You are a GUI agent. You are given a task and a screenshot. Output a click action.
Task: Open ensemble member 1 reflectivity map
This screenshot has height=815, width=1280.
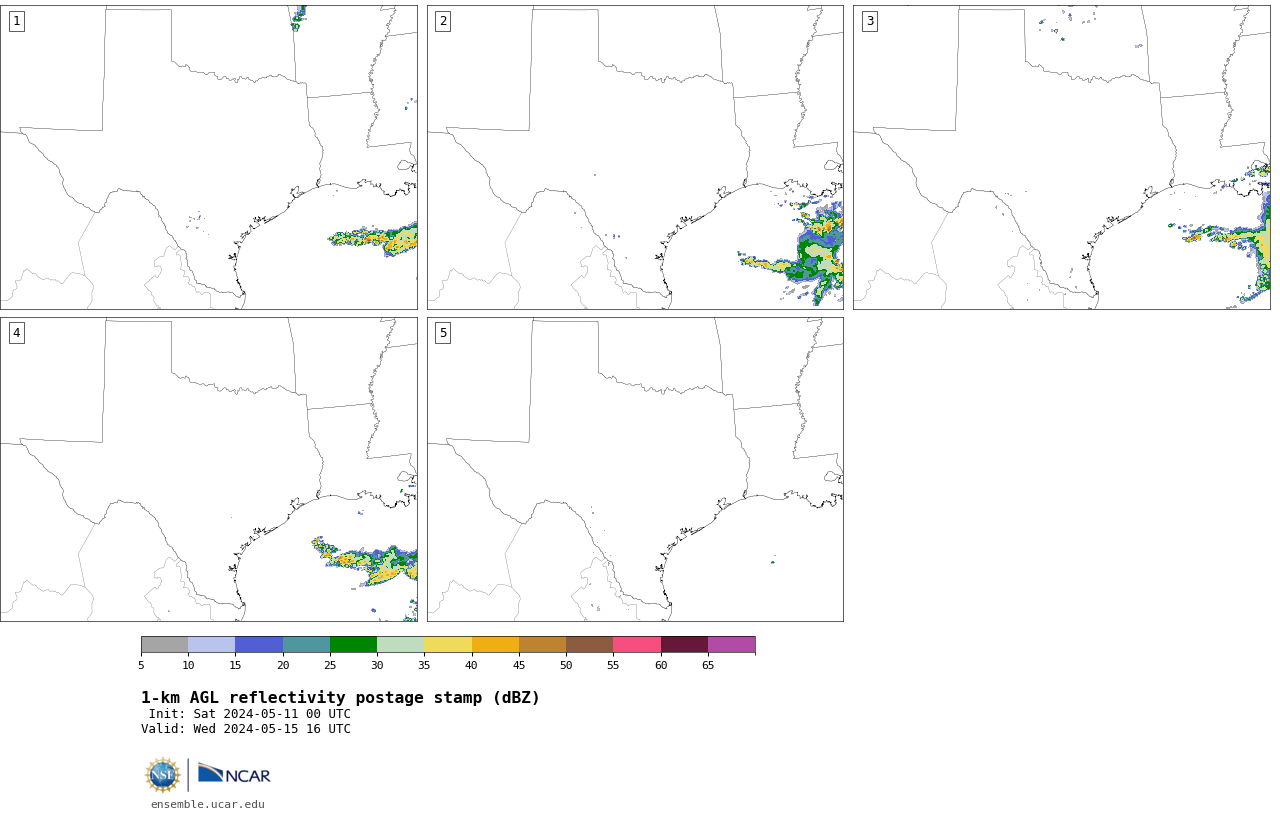click(x=209, y=157)
